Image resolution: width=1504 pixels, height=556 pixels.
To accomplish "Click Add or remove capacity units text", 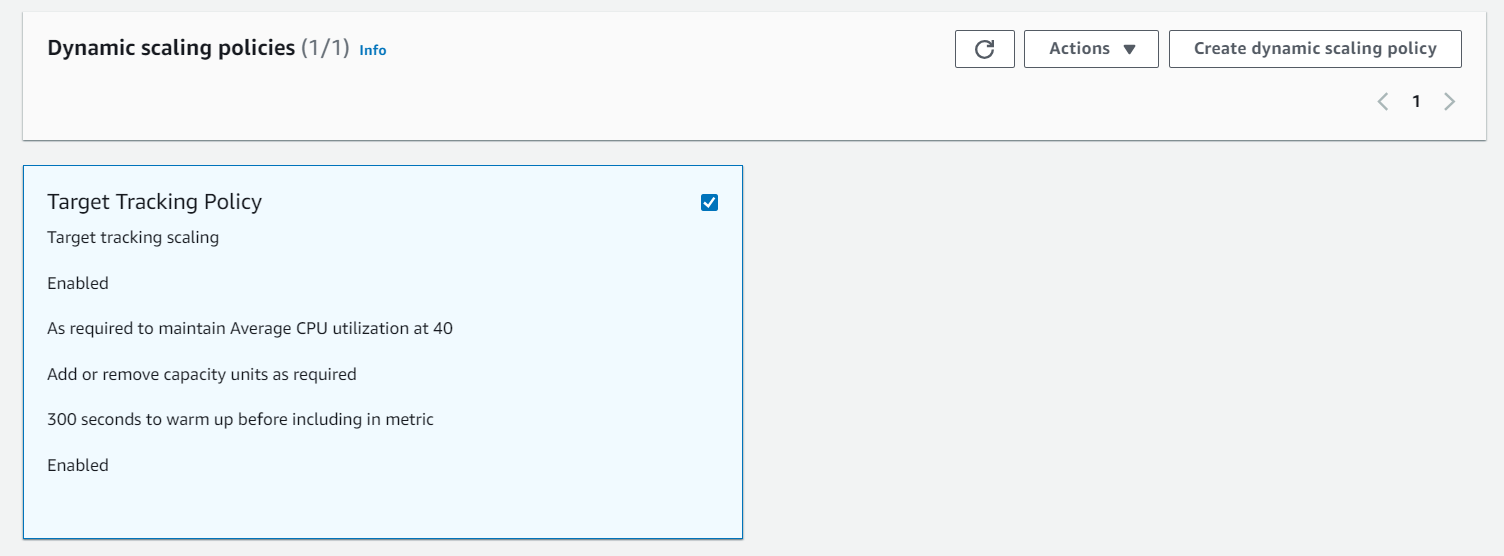I will click(202, 374).
